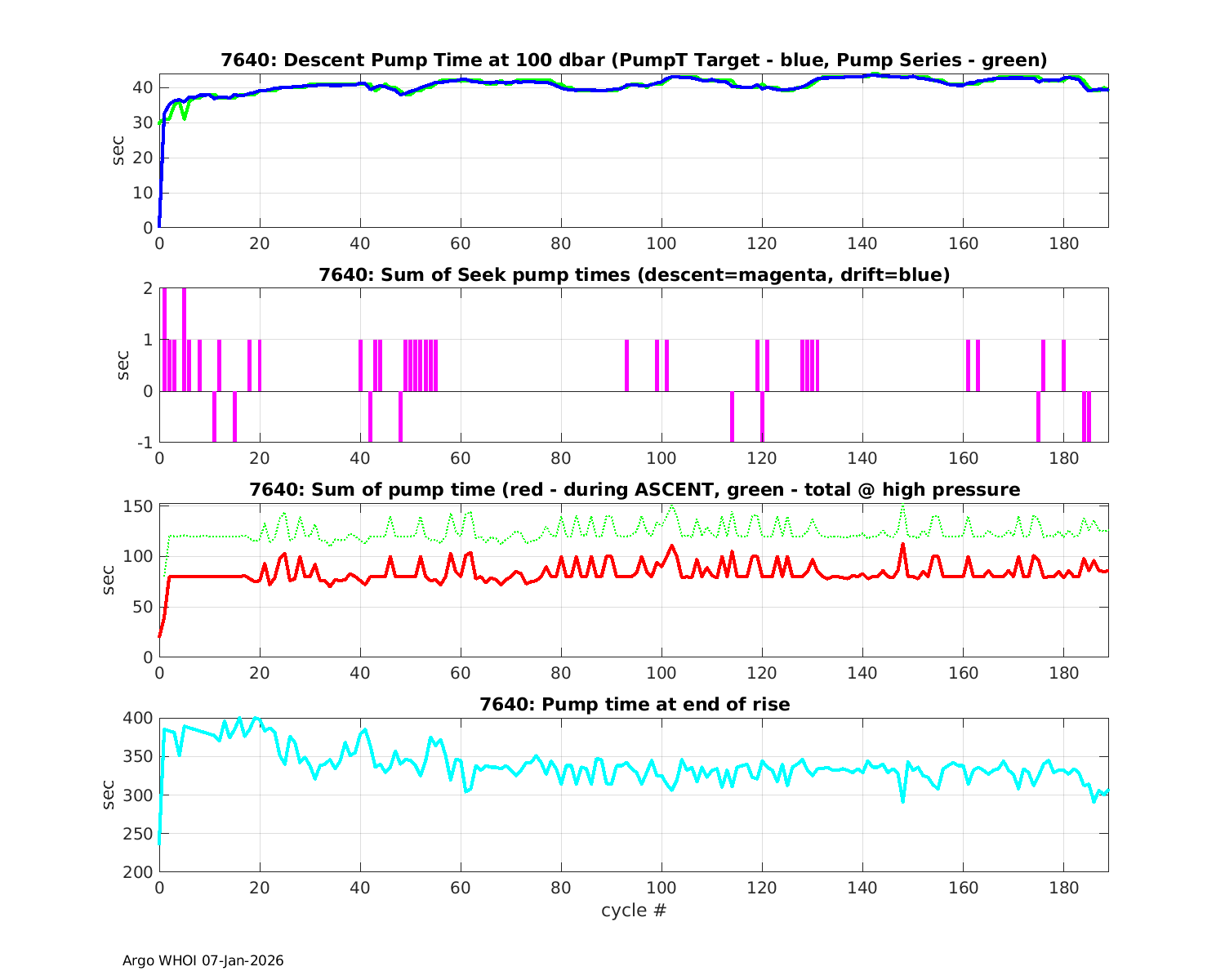The height and width of the screenshot is (980, 1225).
Task: Click the 250 tick label on bottom chart
Action: pos(138,834)
